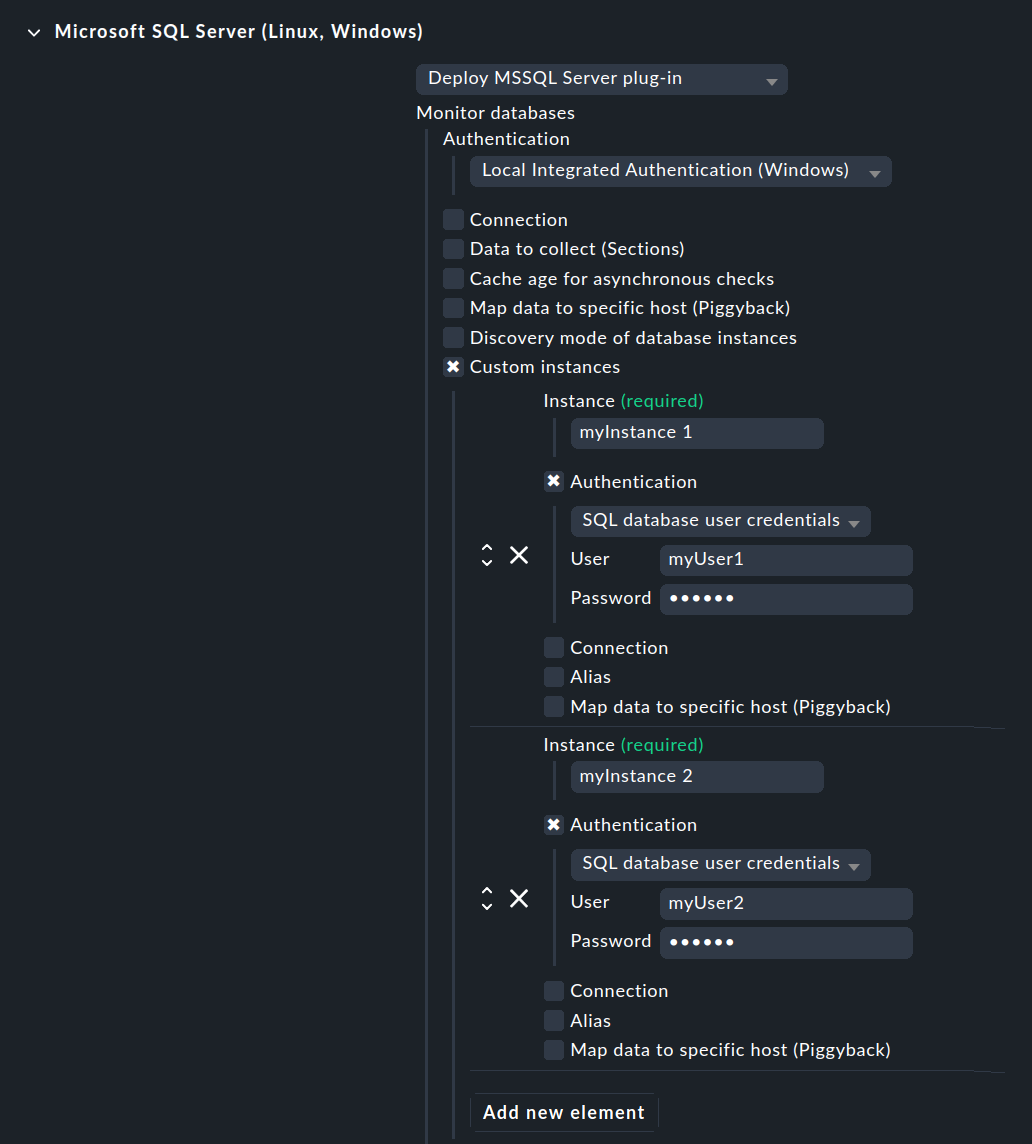The width and height of the screenshot is (1032, 1144).
Task: Open credentials type dropdown for myInstance 1
Action: point(720,521)
